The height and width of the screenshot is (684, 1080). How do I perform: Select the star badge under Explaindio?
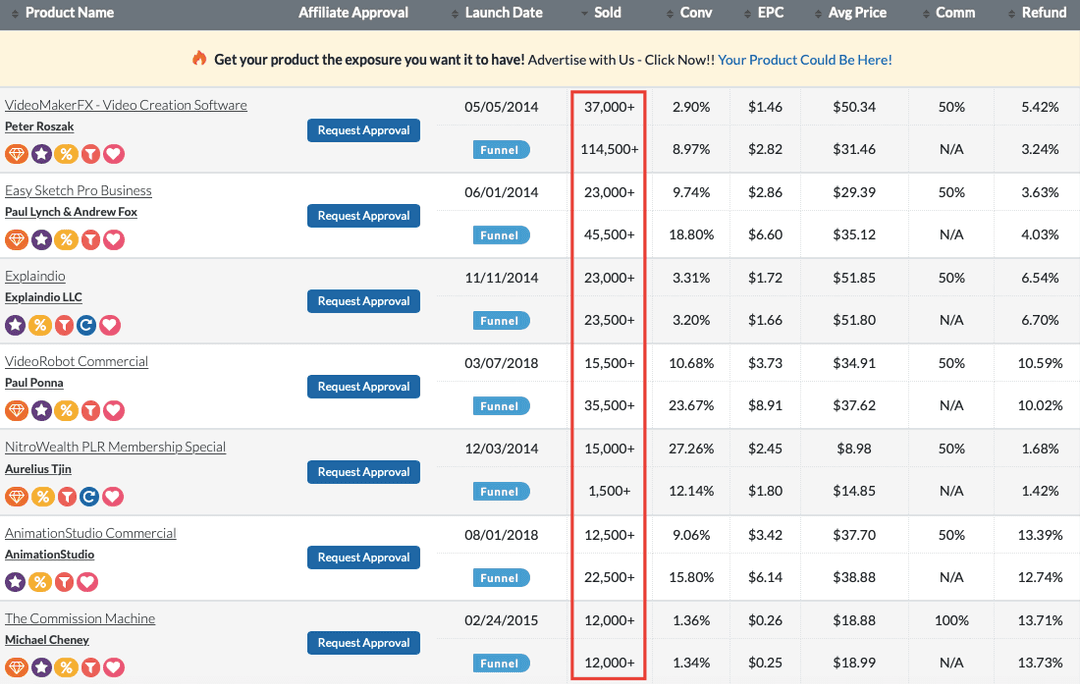15,325
